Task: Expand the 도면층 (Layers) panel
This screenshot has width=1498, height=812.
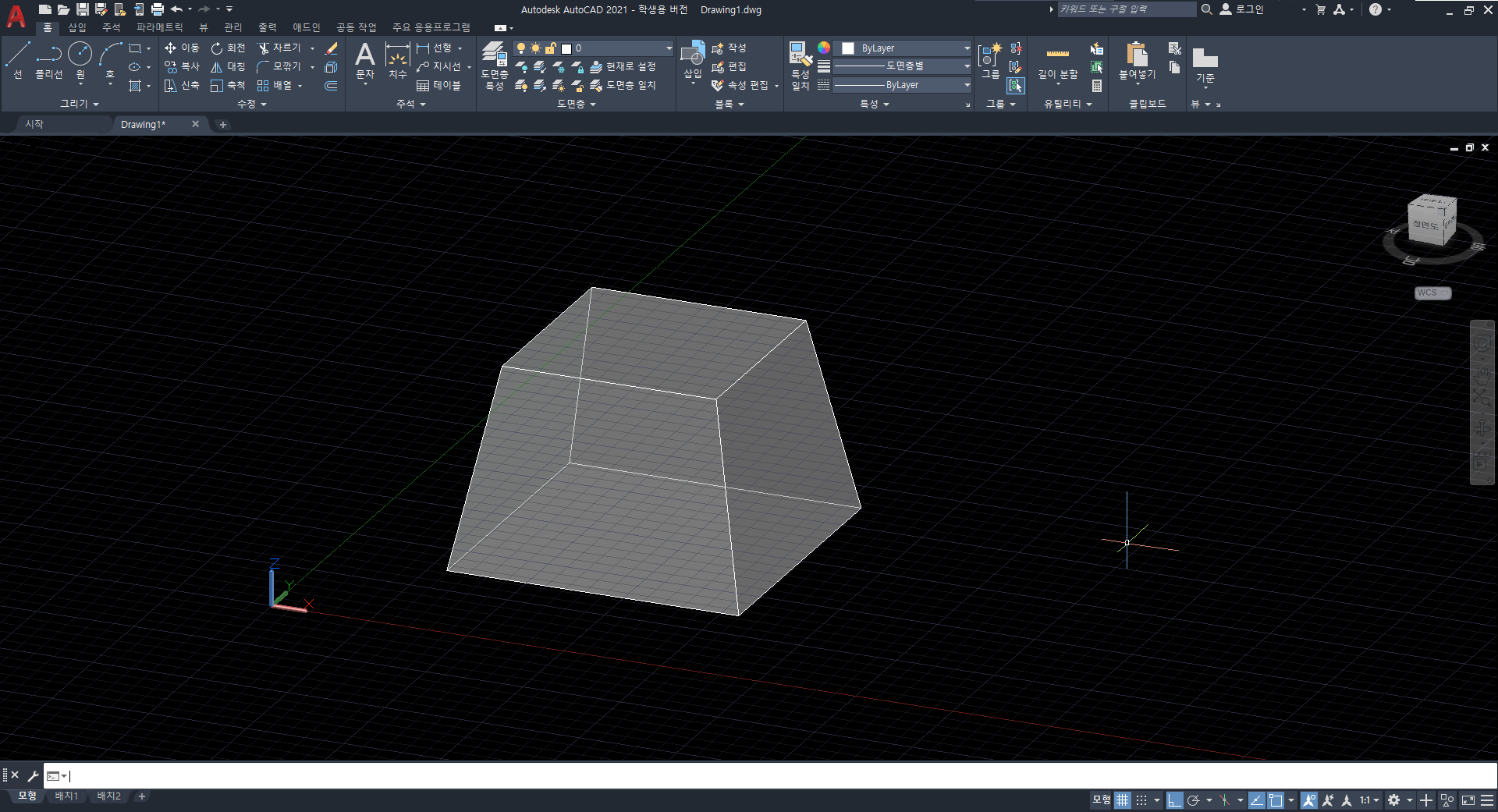Action: click(576, 104)
